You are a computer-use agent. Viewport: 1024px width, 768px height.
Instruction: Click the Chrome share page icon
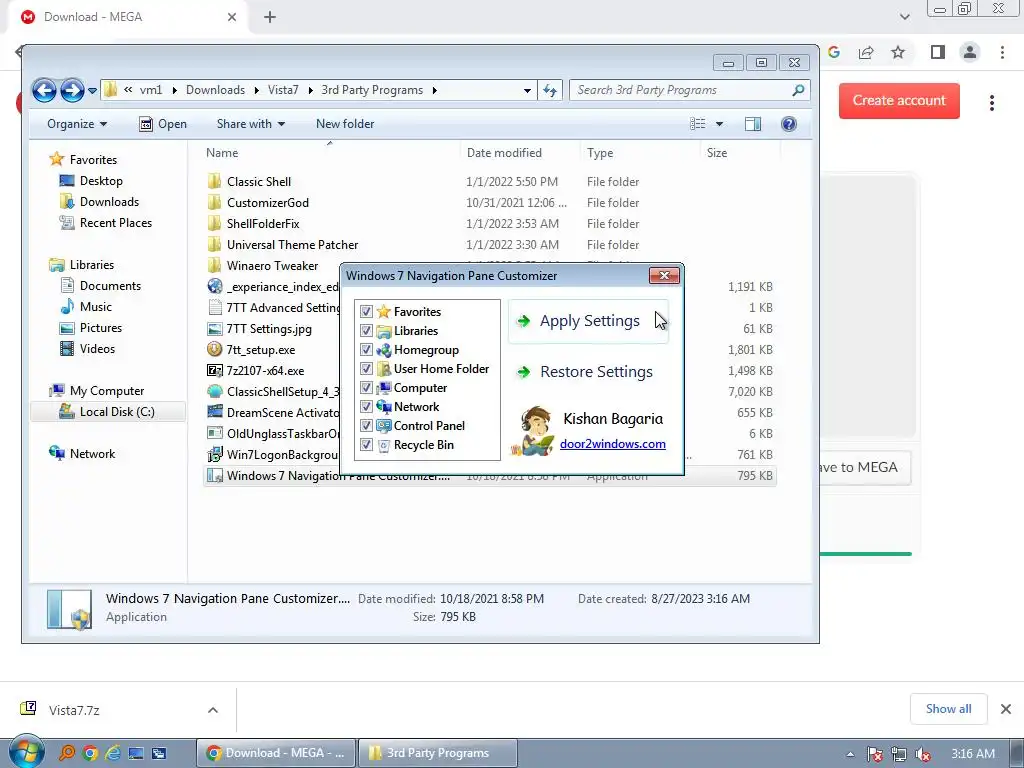click(866, 52)
